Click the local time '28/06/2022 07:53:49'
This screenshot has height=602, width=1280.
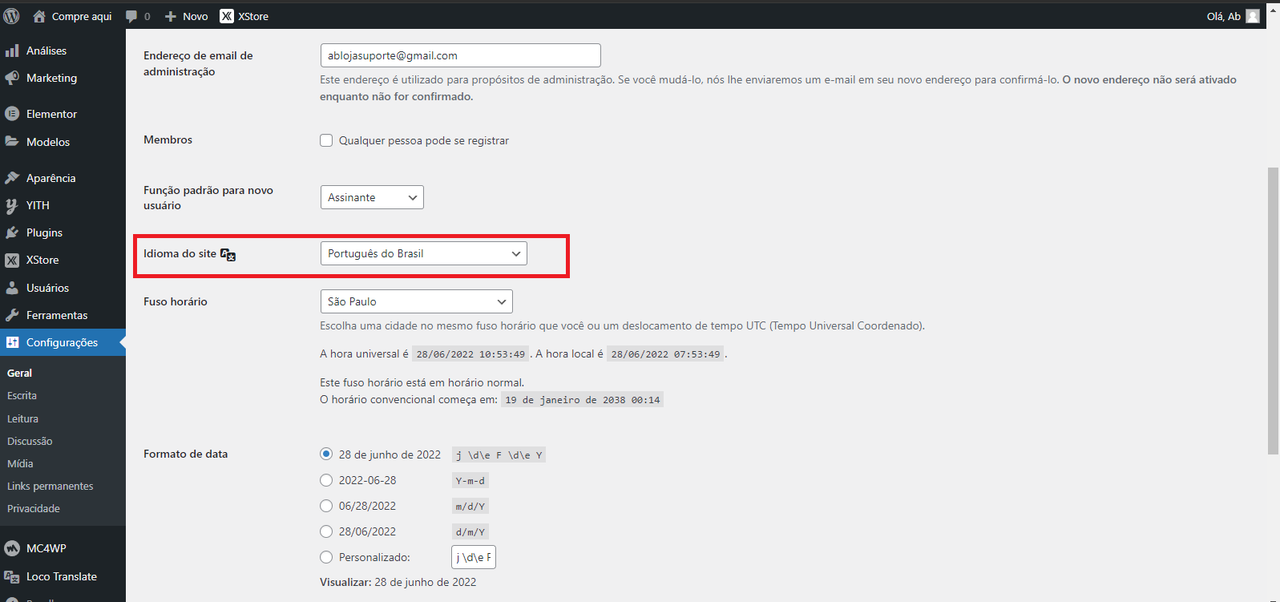coord(665,354)
